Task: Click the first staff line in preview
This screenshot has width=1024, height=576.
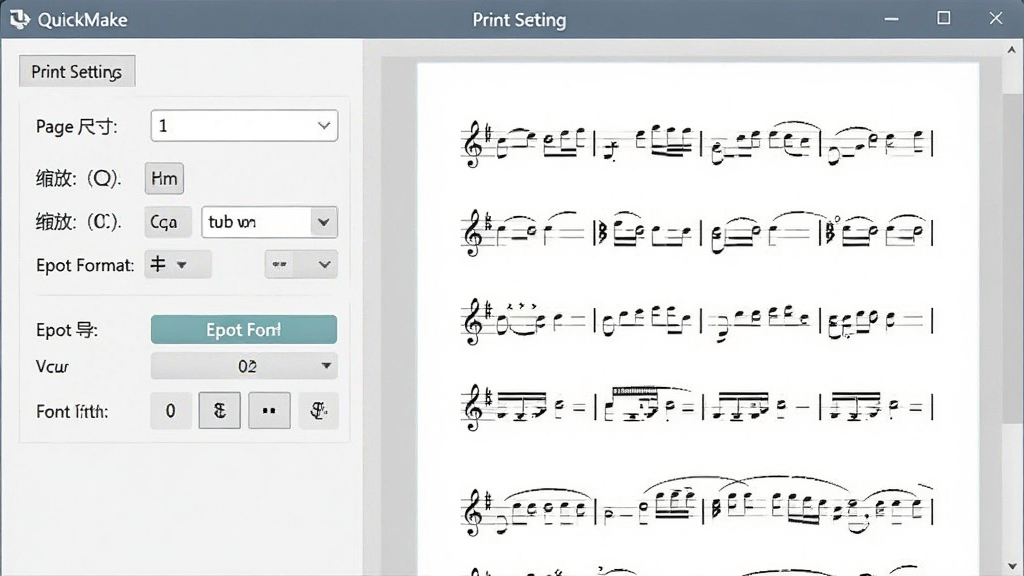Action: coord(697,142)
